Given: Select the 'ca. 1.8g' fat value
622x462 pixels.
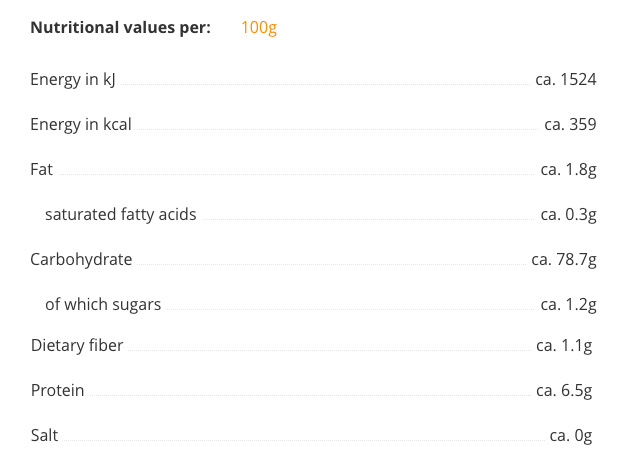Looking at the screenshot, I should (x=568, y=170).
